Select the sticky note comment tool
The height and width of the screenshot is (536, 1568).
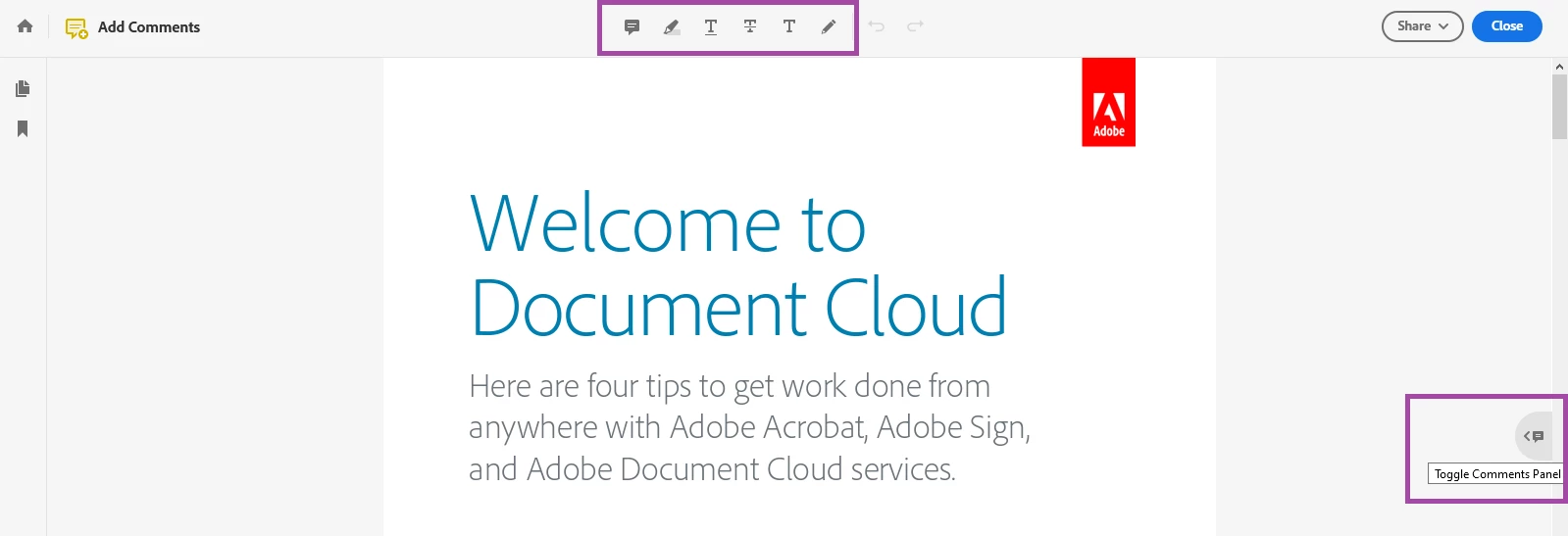pyautogui.click(x=632, y=26)
